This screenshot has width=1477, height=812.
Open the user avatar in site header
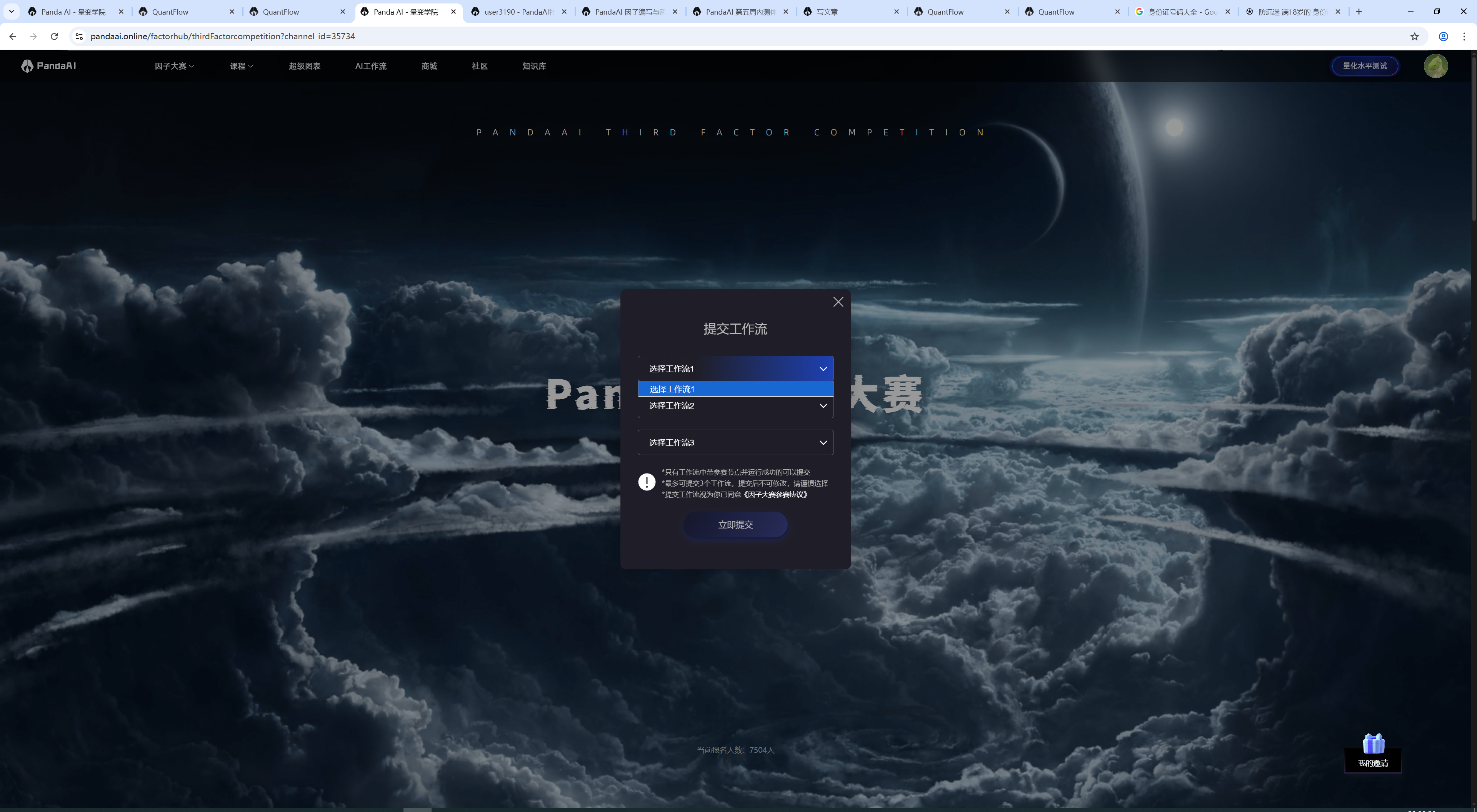coord(1436,66)
